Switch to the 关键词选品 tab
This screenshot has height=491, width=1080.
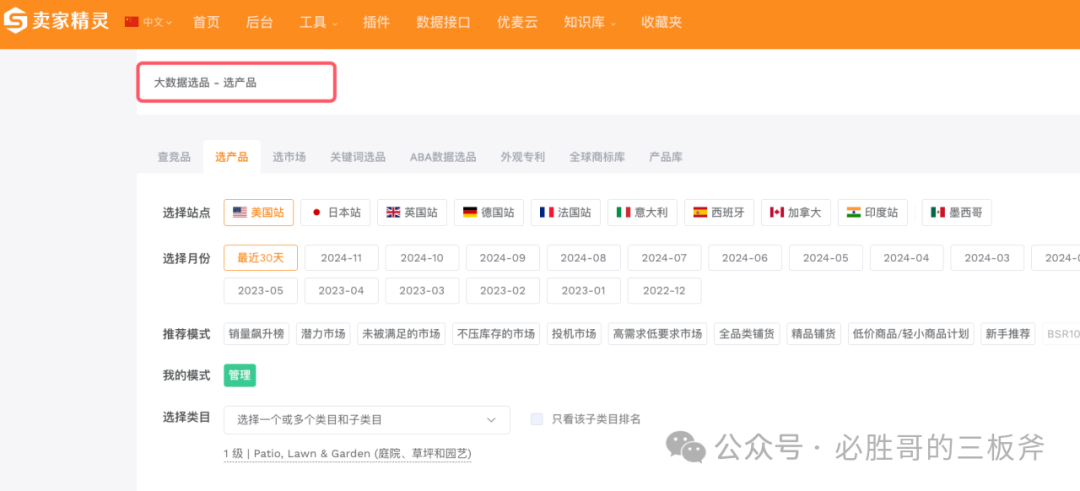(357, 157)
